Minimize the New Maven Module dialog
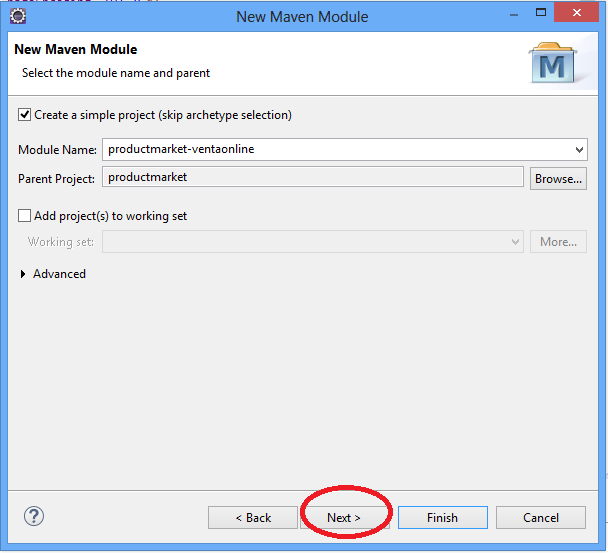This screenshot has width=608, height=553. click(x=514, y=15)
